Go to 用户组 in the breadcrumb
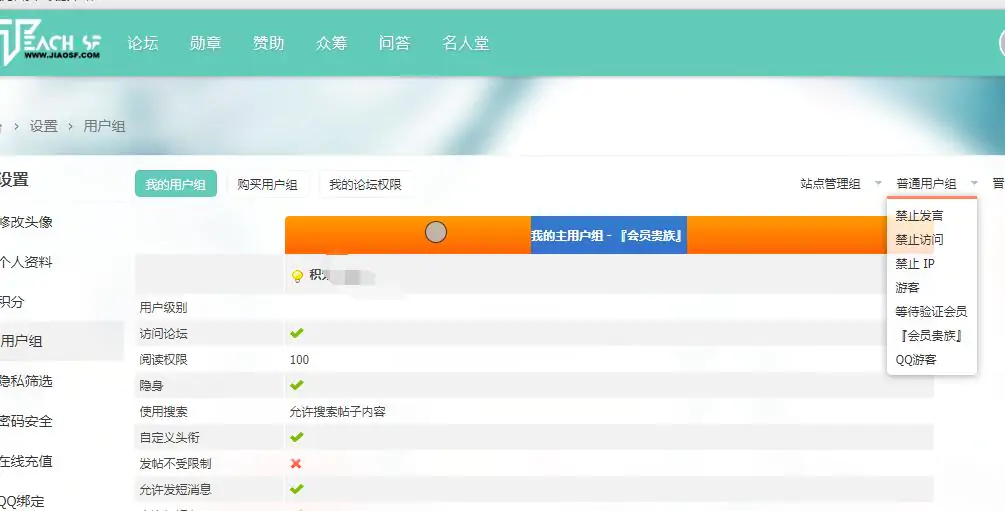The height and width of the screenshot is (511, 1005). [x=104, y=126]
